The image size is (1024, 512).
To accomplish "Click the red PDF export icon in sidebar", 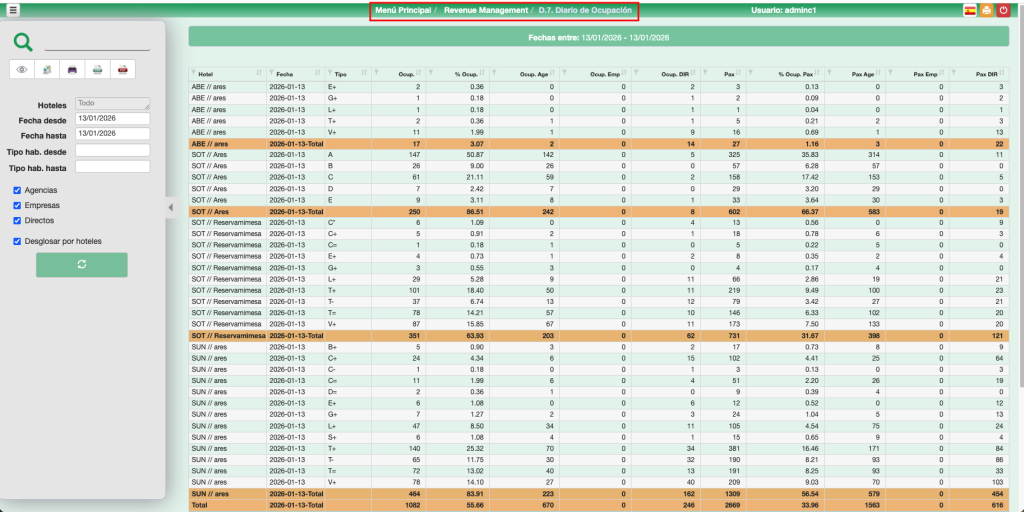I will pyautogui.click(x=122, y=70).
